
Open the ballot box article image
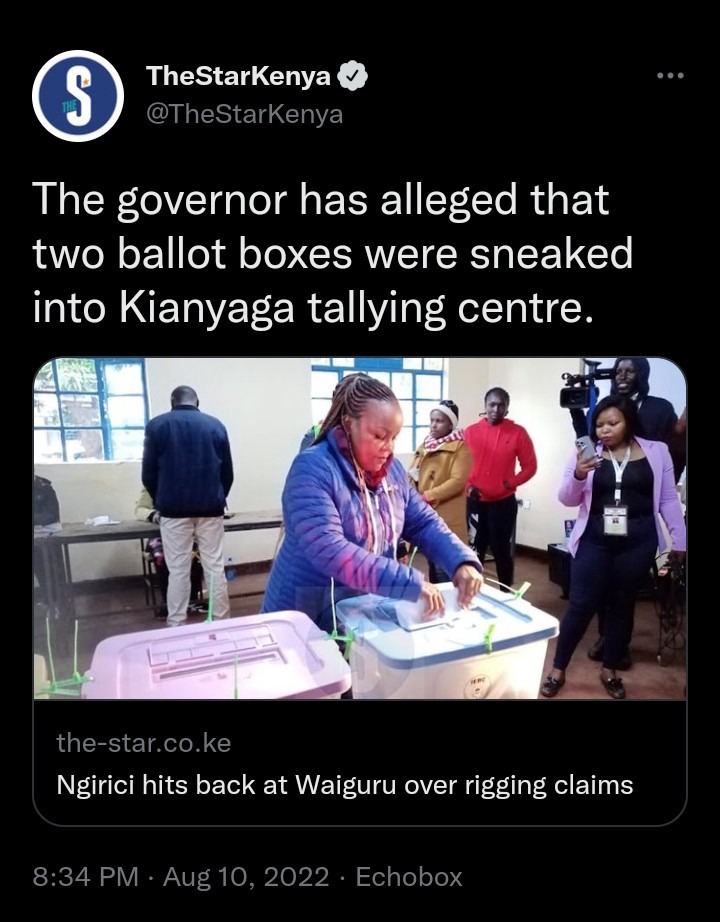tap(360, 528)
